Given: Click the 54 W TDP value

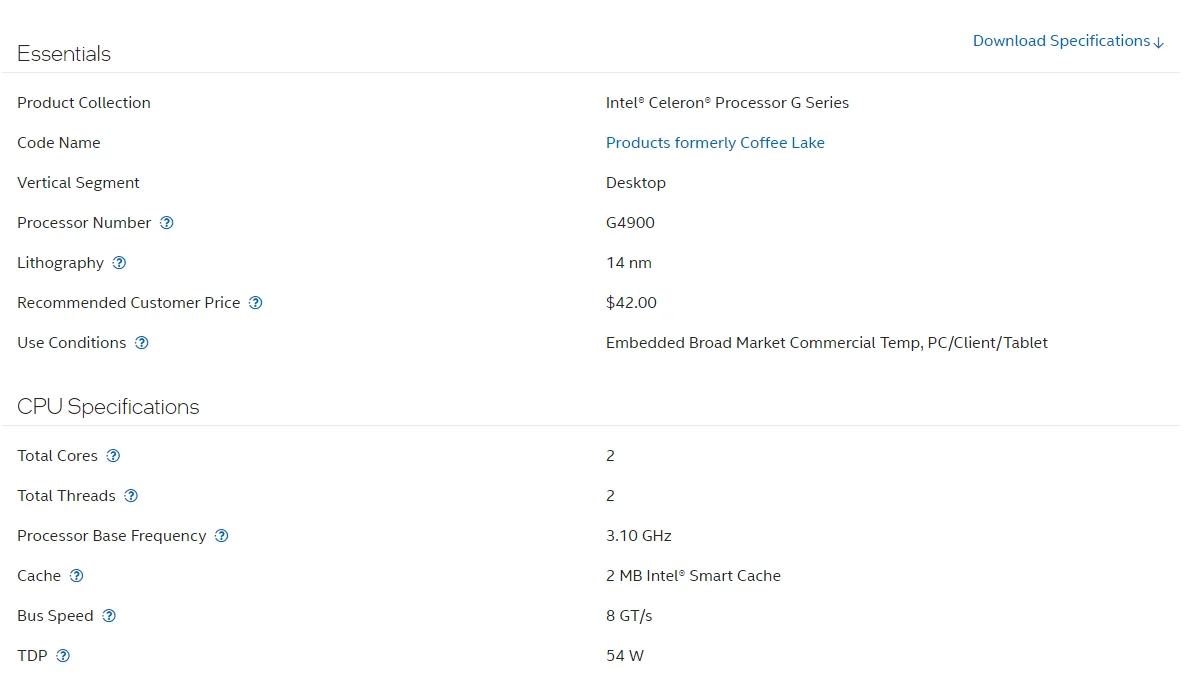Looking at the screenshot, I should pos(624,656).
